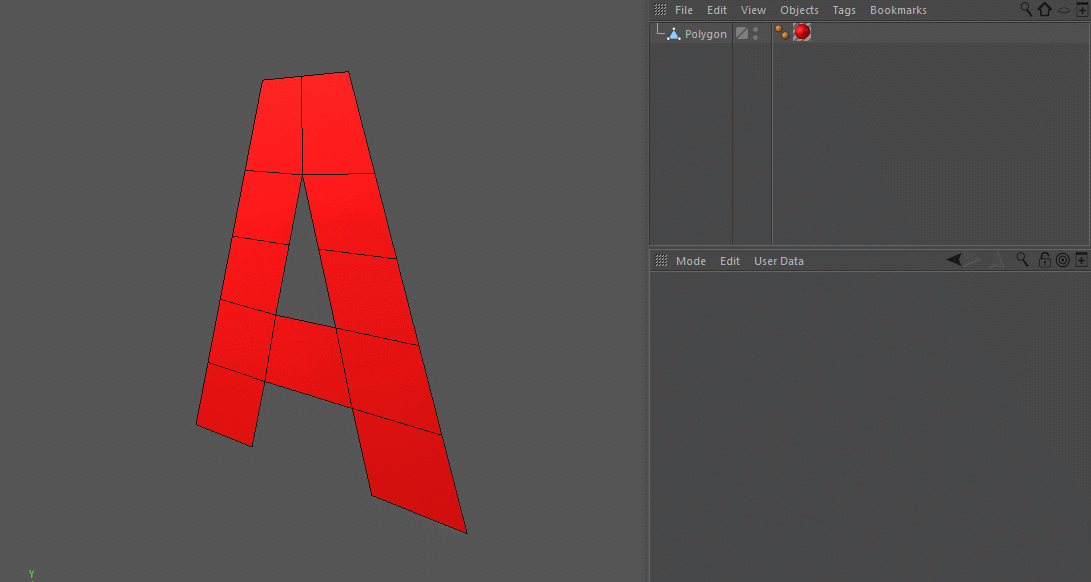Open the User Data menu
This screenshot has width=1091, height=582.
point(779,261)
